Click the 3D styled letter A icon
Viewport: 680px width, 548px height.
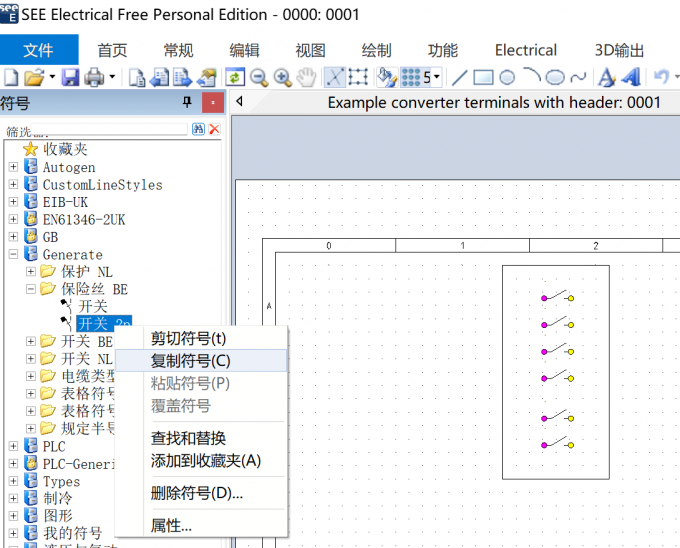pos(631,78)
